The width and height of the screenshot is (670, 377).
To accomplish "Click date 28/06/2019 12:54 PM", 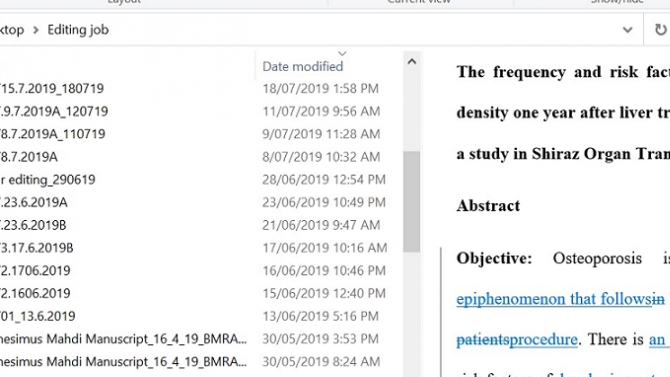I will pyautogui.click(x=324, y=180).
